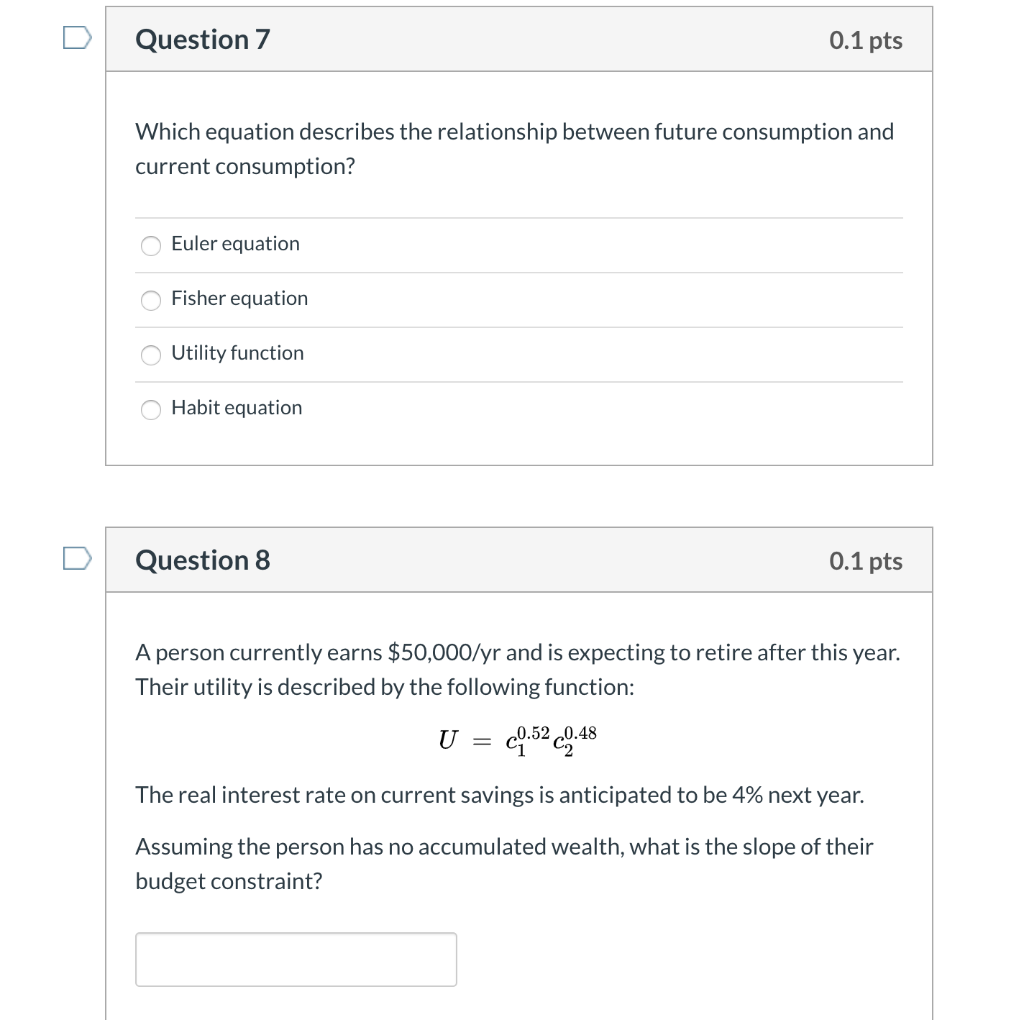Click the Utility function answer label
1024x1020 pixels.
pyautogui.click(x=238, y=352)
